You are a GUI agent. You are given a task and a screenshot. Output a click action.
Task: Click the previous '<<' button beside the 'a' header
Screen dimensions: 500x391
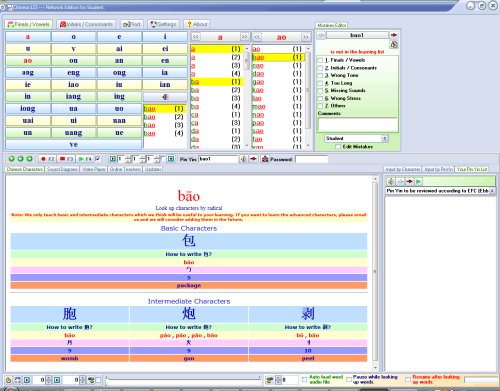pyautogui.click(x=196, y=37)
